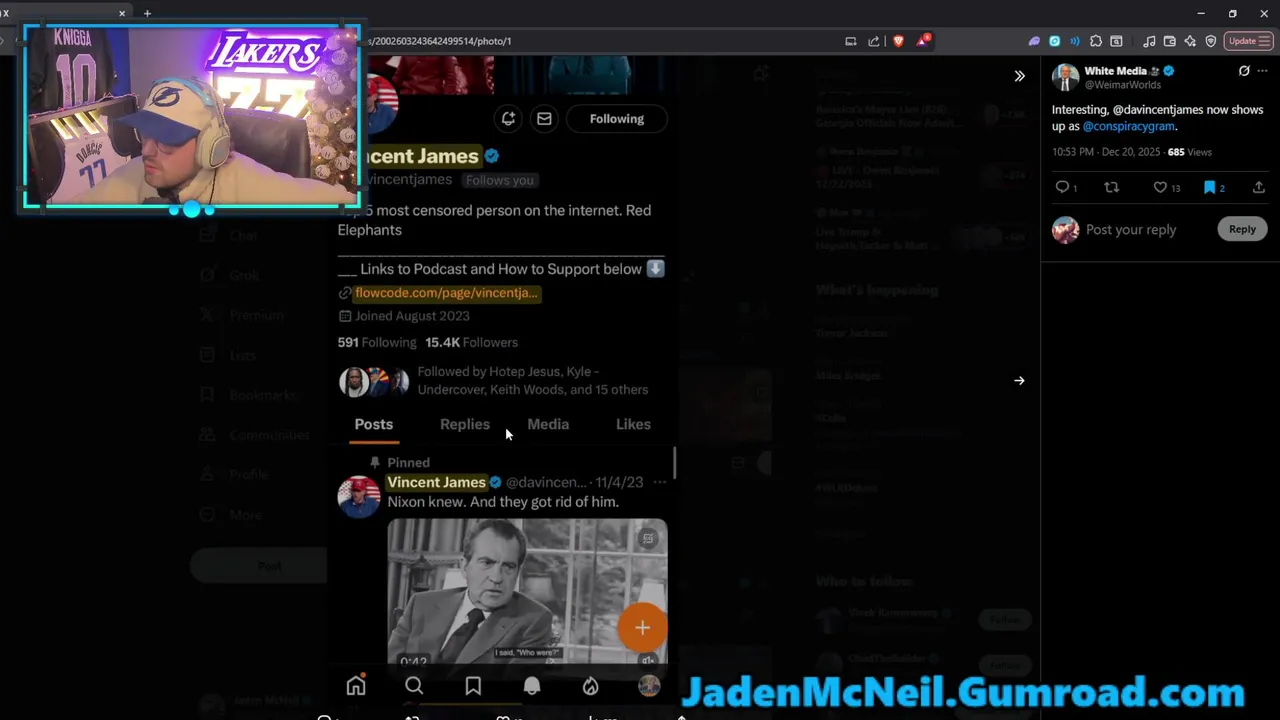
Task: Open the Brave Rewards triangle icon
Action: (x=923, y=41)
